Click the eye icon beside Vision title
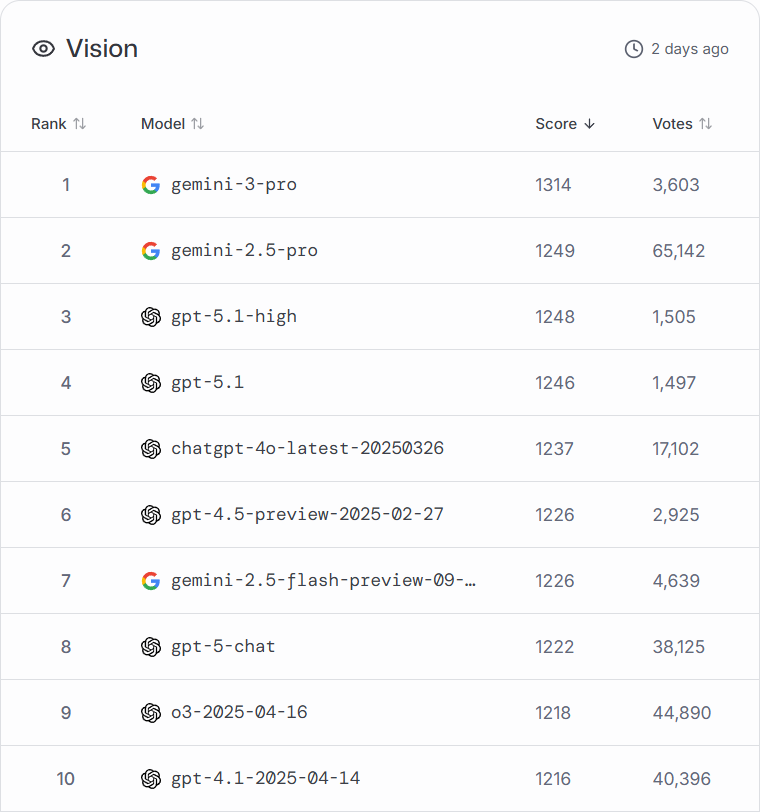760x812 pixels. (x=43, y=49)
